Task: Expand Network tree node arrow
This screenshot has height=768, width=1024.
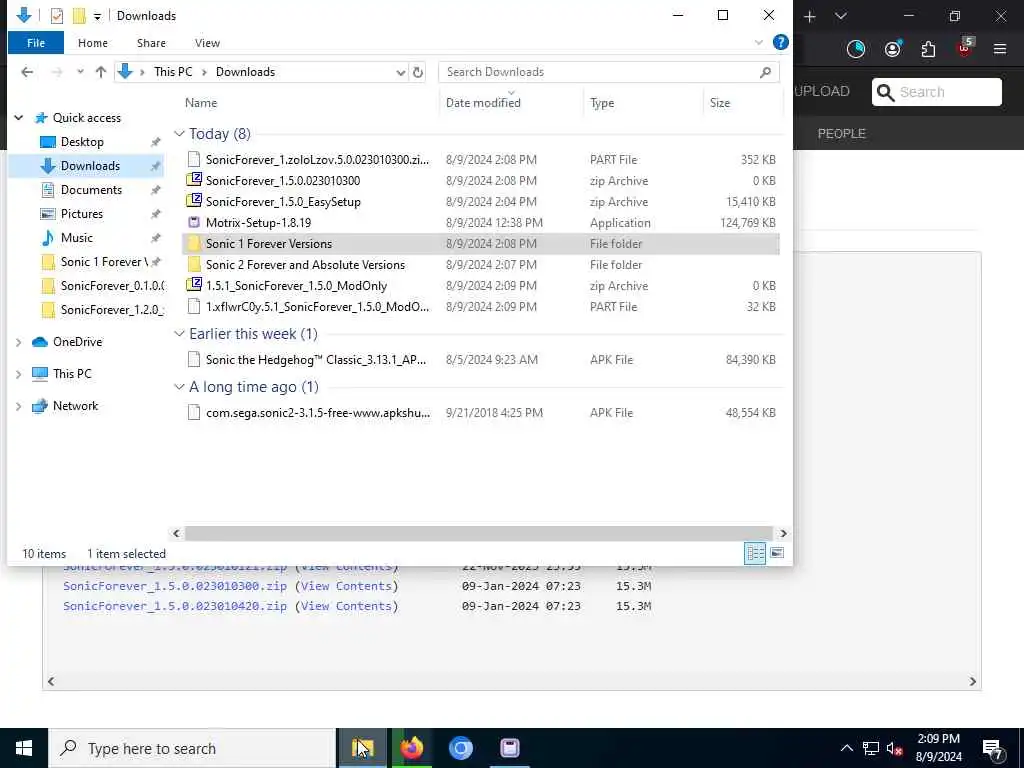Action: [x=19, y=406]
